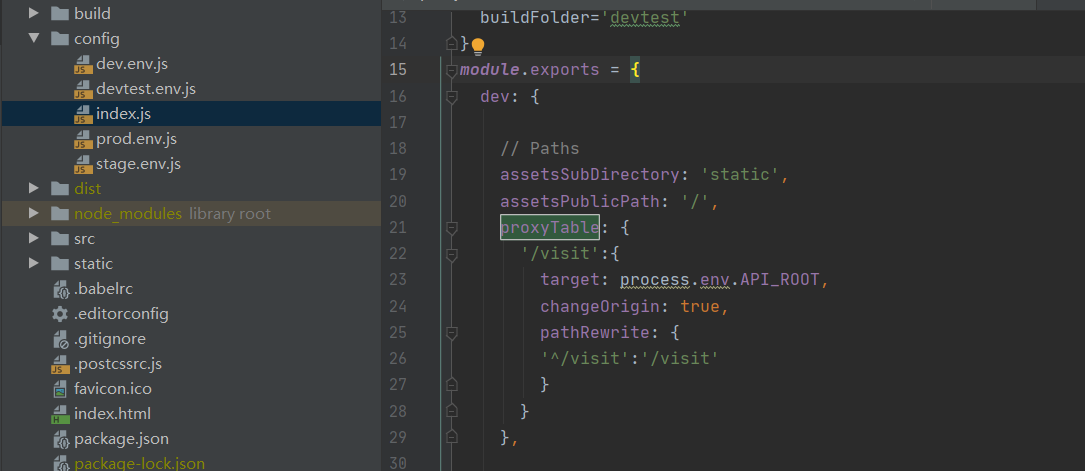The image size is (1085, 471).
Task: Open .editorconfig file
Action: (x=121, y=313)
